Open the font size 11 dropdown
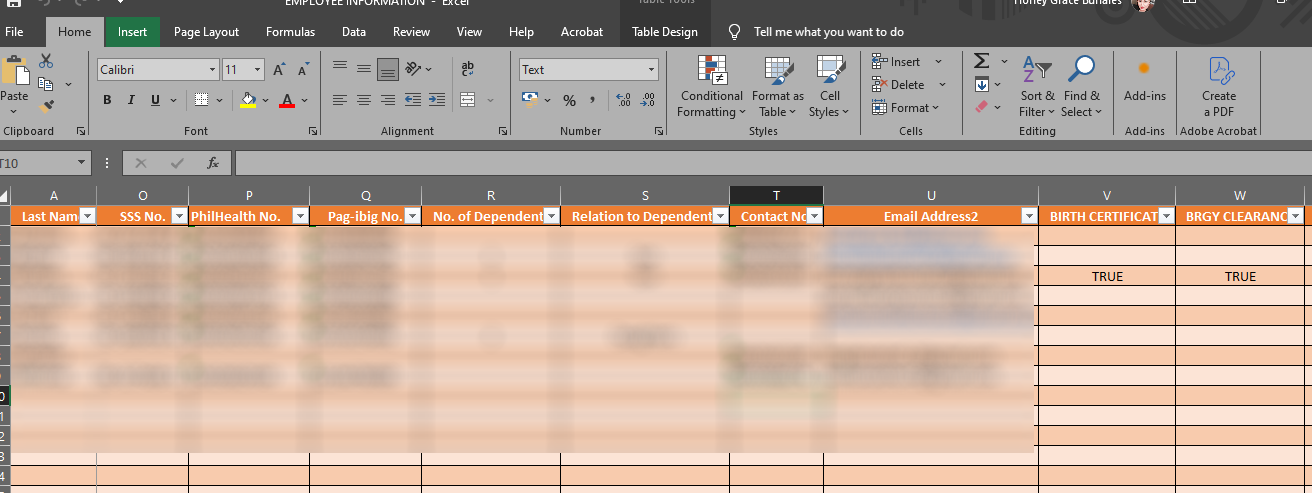Viewport: 1312px width, 493px height. point(258,70)
